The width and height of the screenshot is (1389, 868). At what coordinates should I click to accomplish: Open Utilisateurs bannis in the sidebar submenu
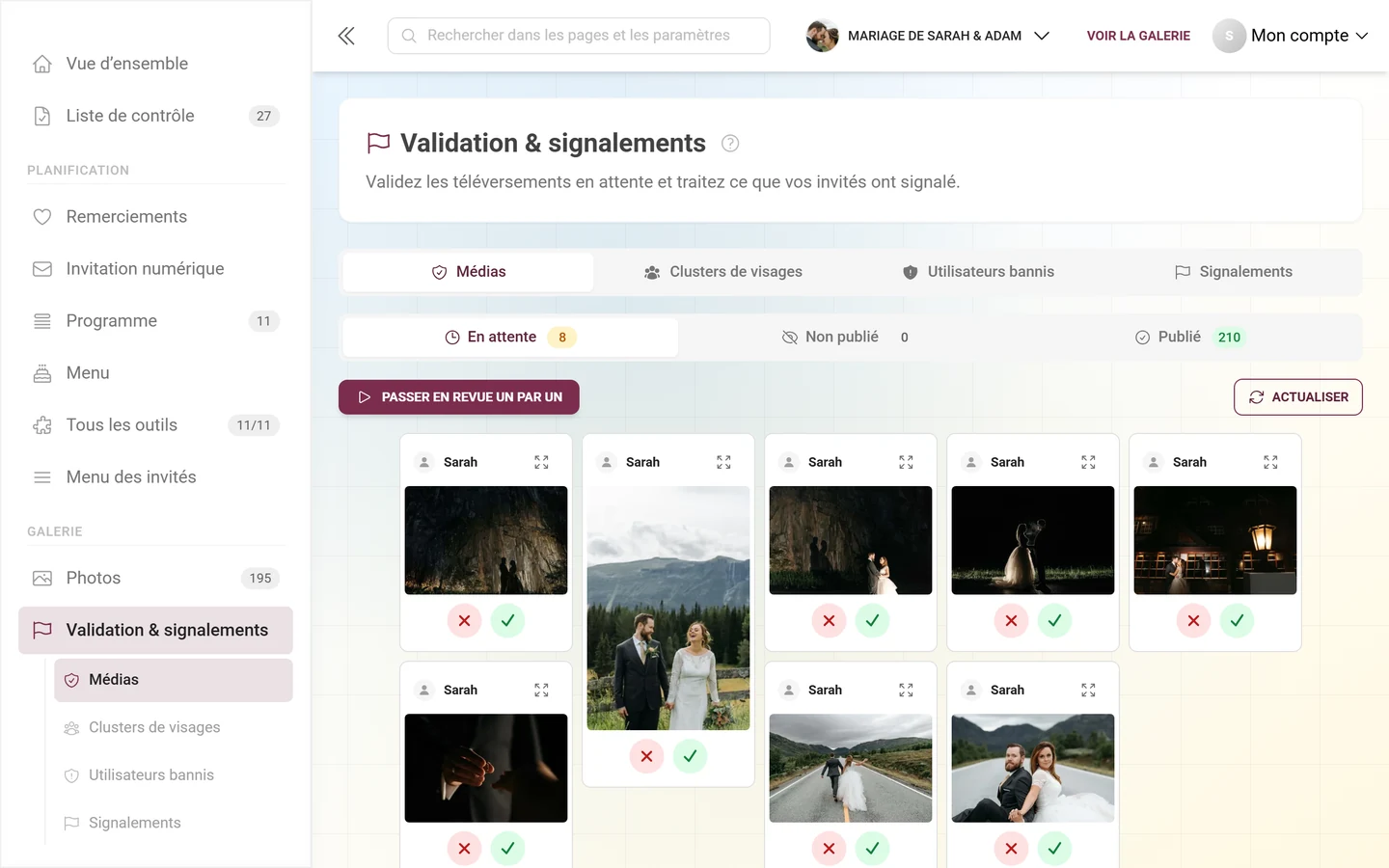pyautogui.click(x=174, y=775)
